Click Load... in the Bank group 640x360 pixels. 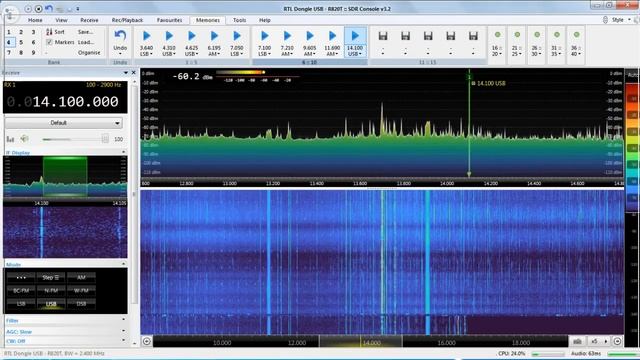click(86, 42)
